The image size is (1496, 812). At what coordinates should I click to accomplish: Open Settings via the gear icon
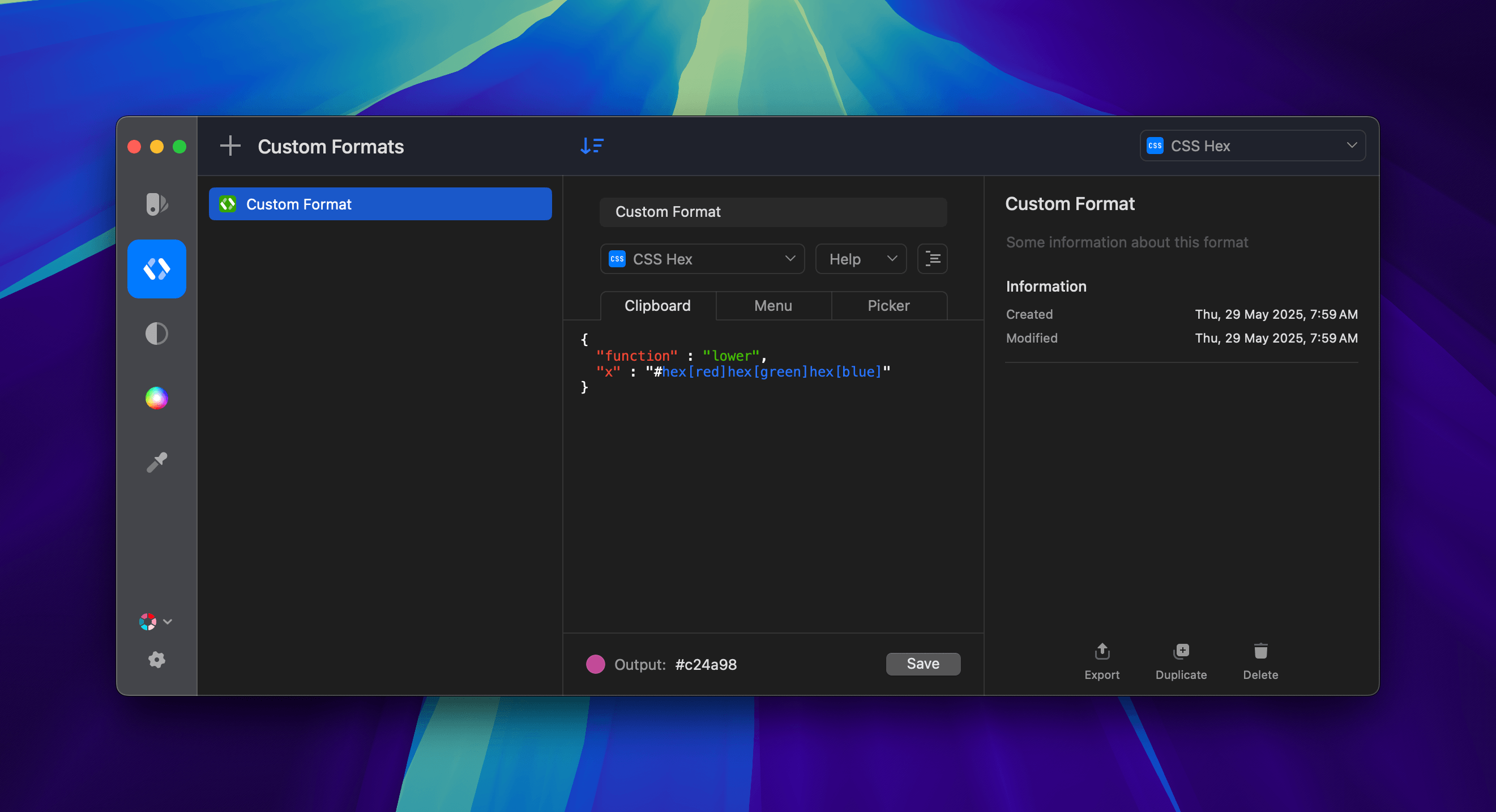click(156, 660)
